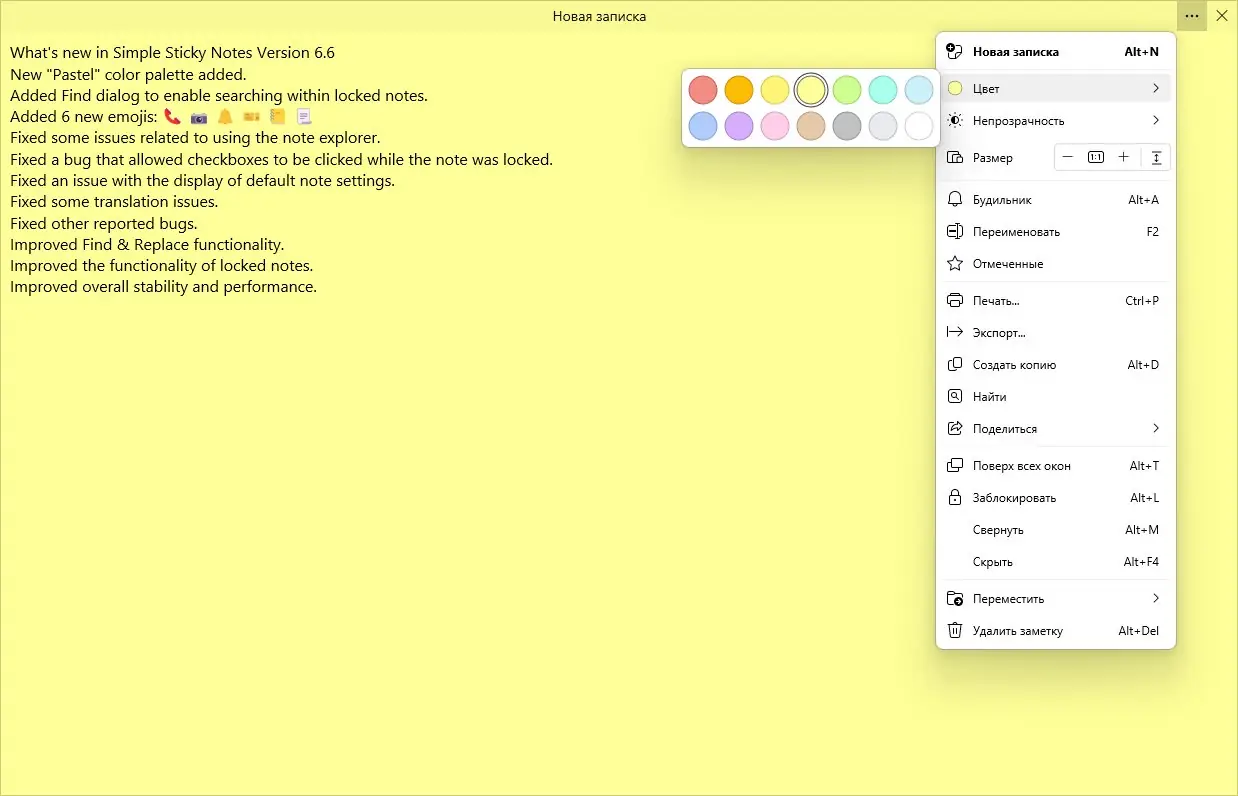The height and width of the screenshot is (796, 1238).
Task: Click the line "Fixed a bug that allowed checkboxes"
Action: 281,160
